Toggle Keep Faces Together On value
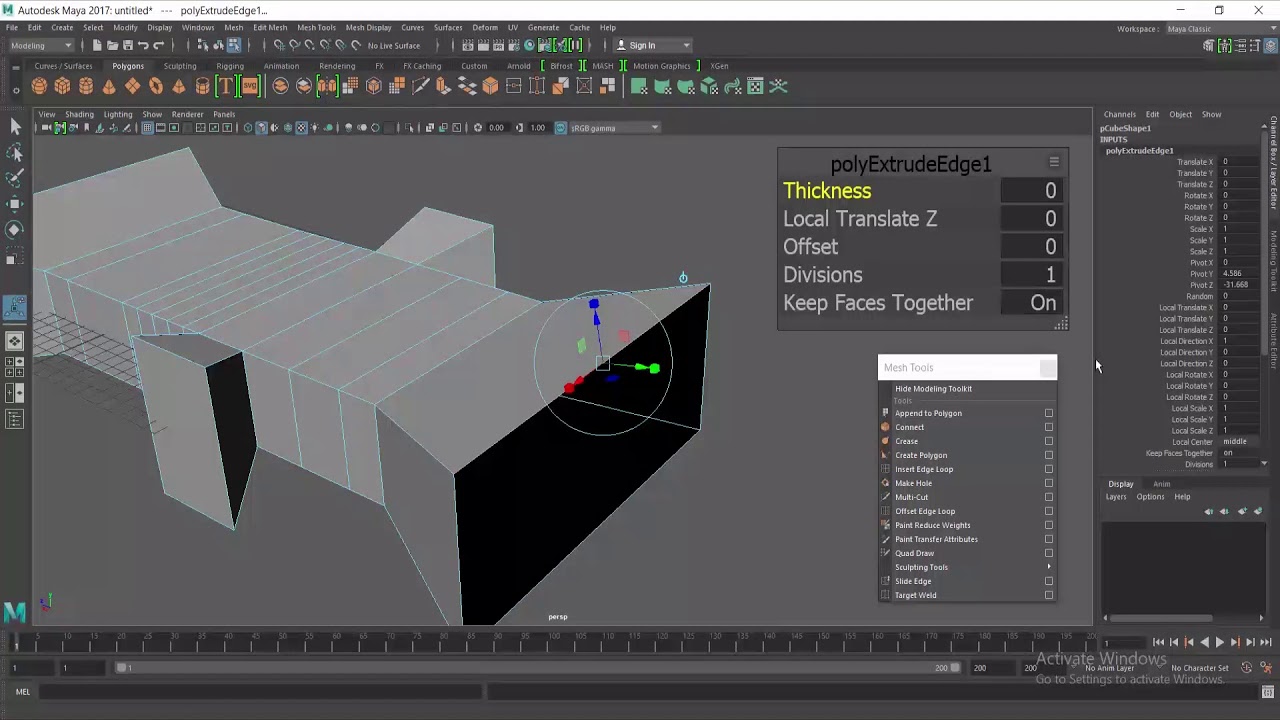This screenshot has width=1280, height=720. tap(1031, 303)
